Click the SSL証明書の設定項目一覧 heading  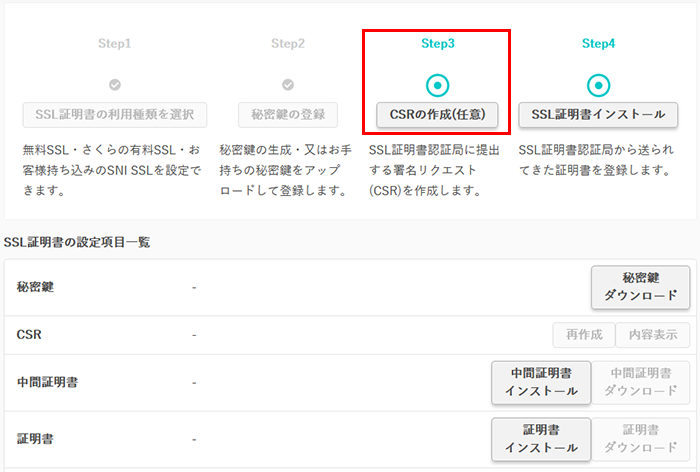click(x=78, y=242)
